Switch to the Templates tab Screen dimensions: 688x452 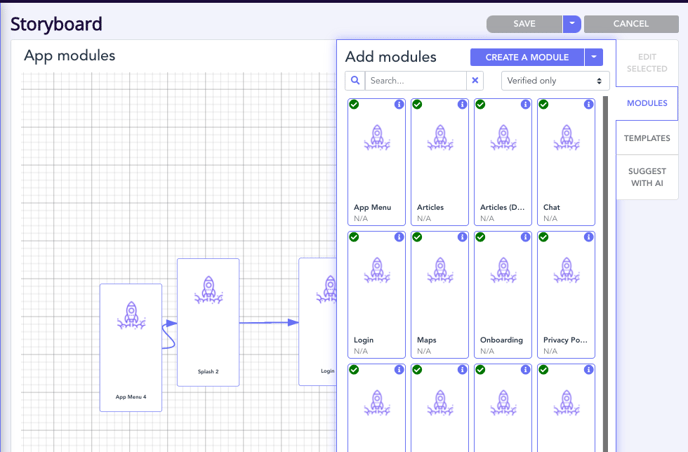click(x=647, y=138)
